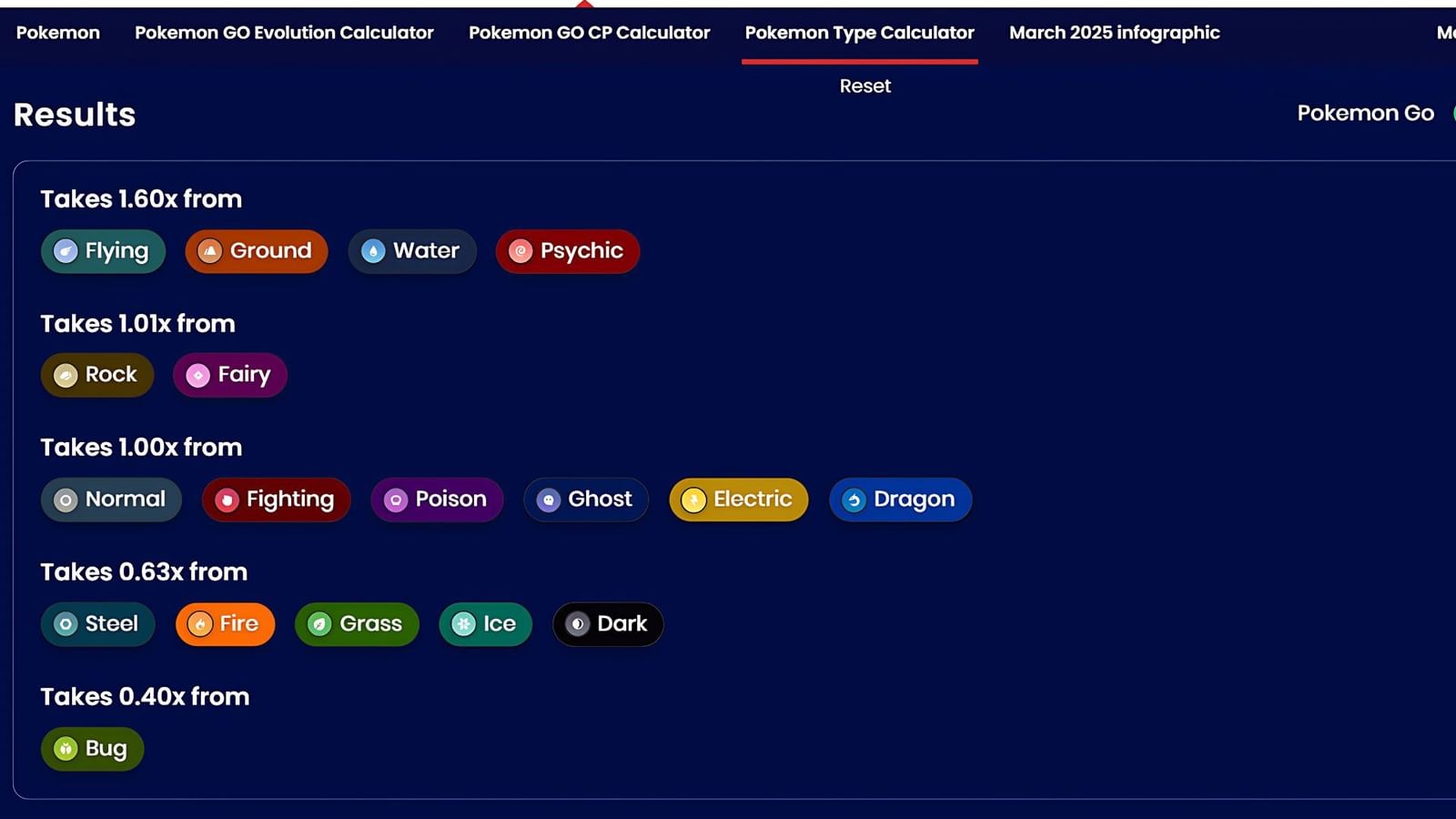This screenshot has height=819, width=1456.
Task: Click the Fire flame icon
Action: [202, 624]
